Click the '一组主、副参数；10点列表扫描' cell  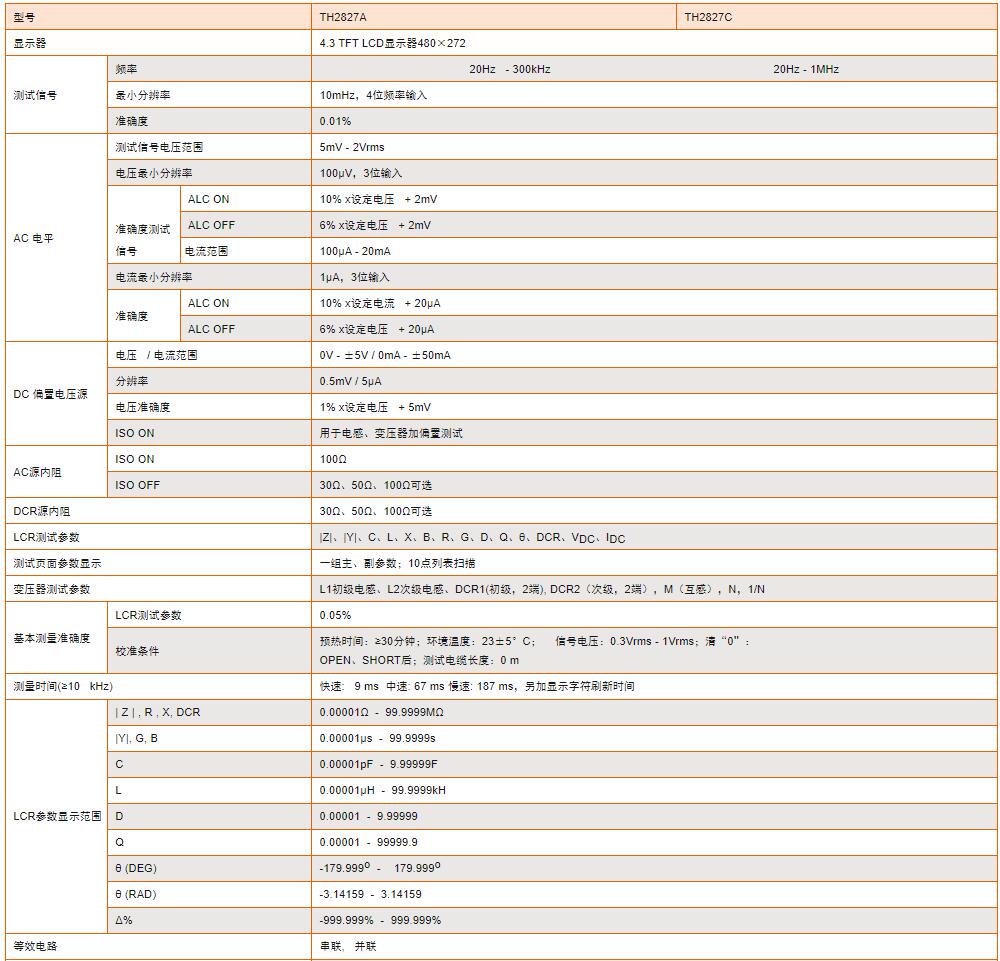tap(654, 564)
